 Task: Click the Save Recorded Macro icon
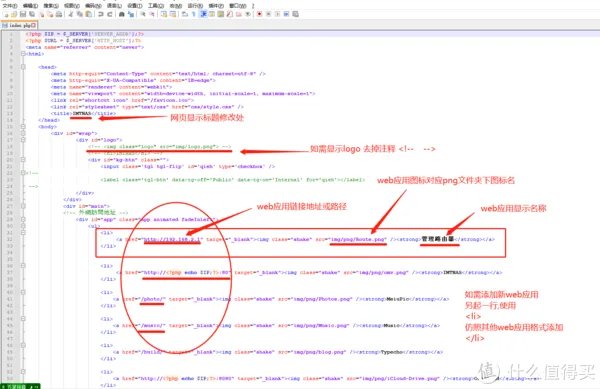click(x=296, y=14)
